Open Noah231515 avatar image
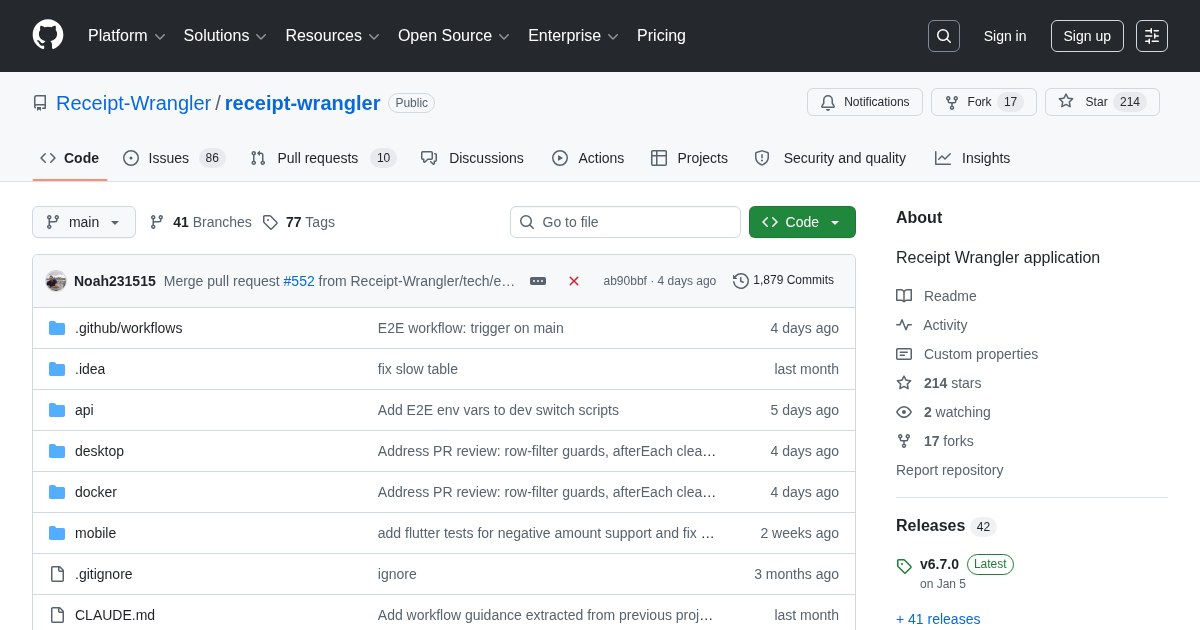 [56, 281]
